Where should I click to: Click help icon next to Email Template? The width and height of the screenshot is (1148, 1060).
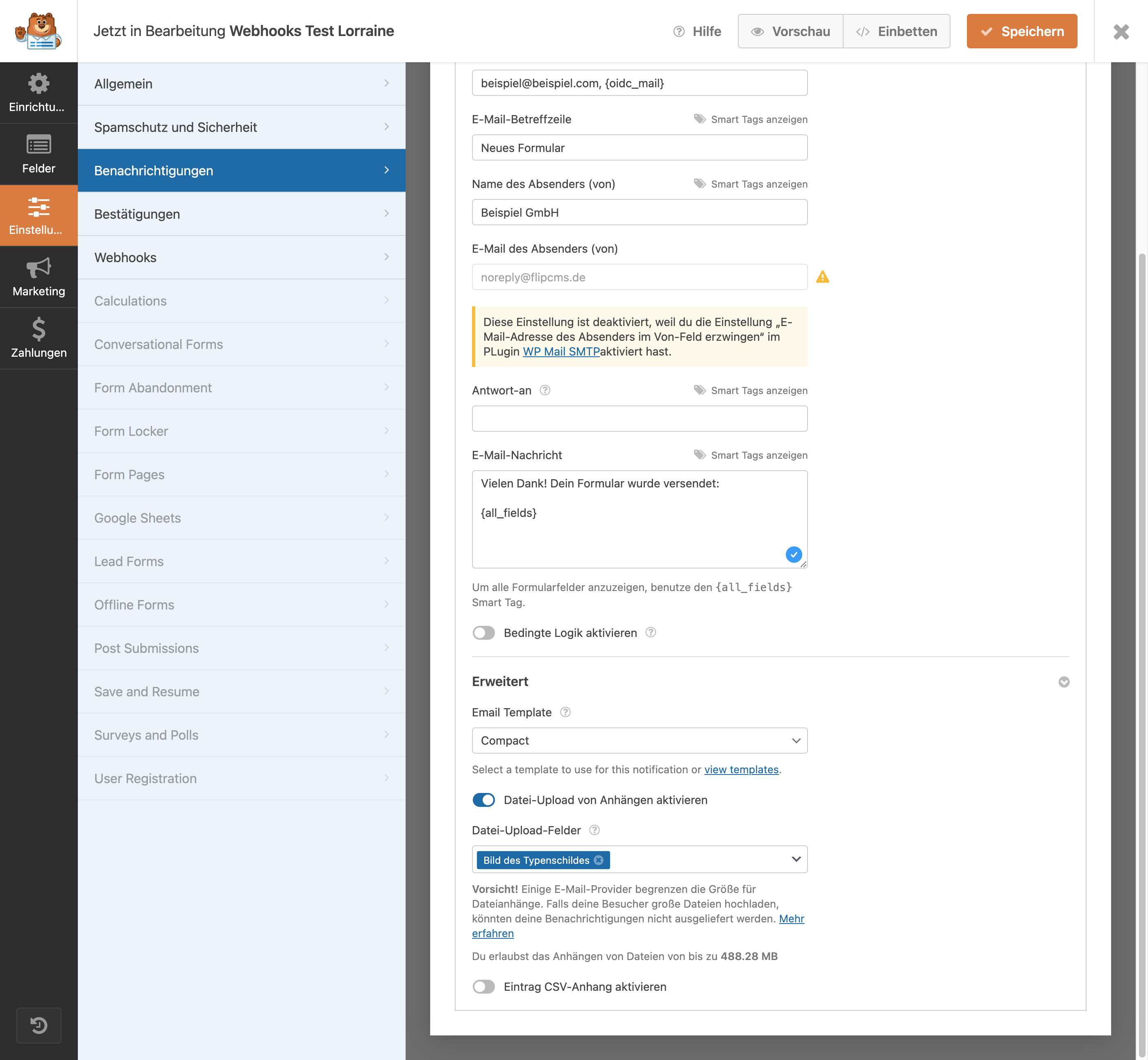click(x=565, y=712)
